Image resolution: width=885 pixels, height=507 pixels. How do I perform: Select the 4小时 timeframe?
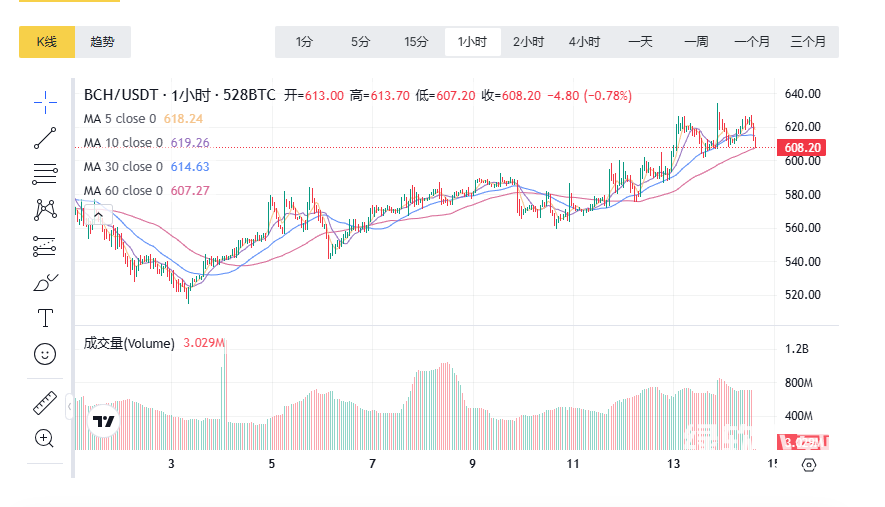coord(584,42)
